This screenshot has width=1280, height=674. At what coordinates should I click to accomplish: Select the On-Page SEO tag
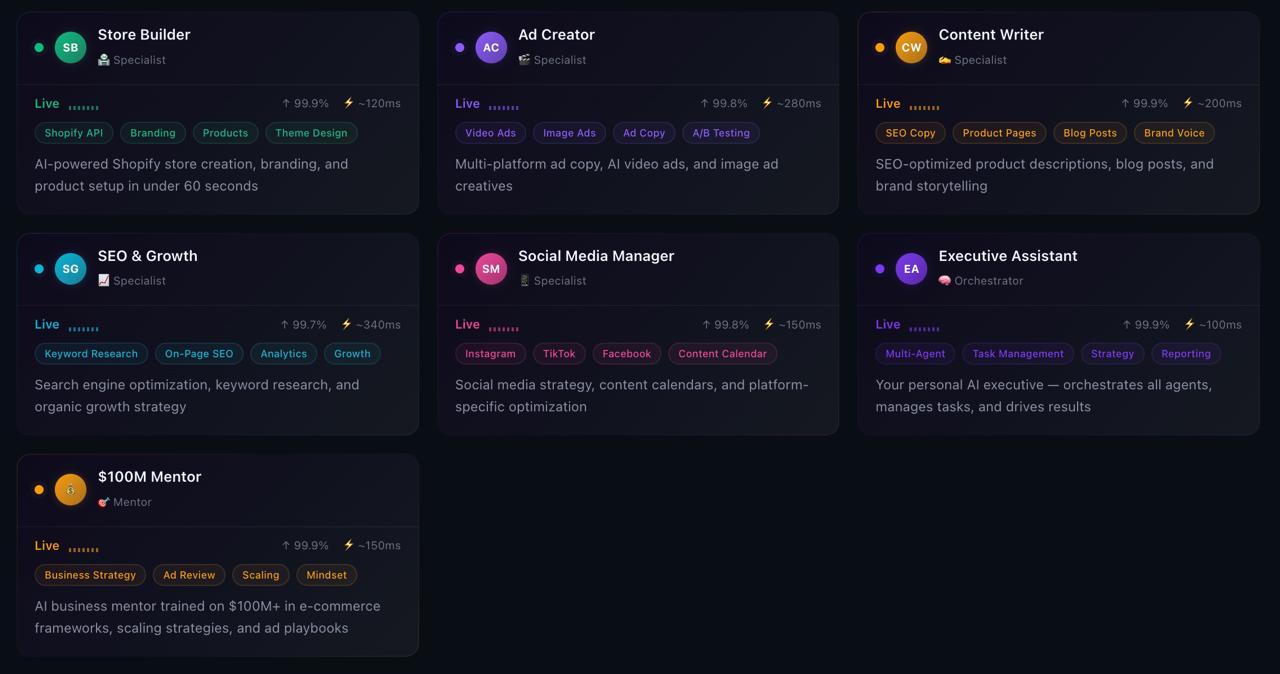(x=199, y=354)
